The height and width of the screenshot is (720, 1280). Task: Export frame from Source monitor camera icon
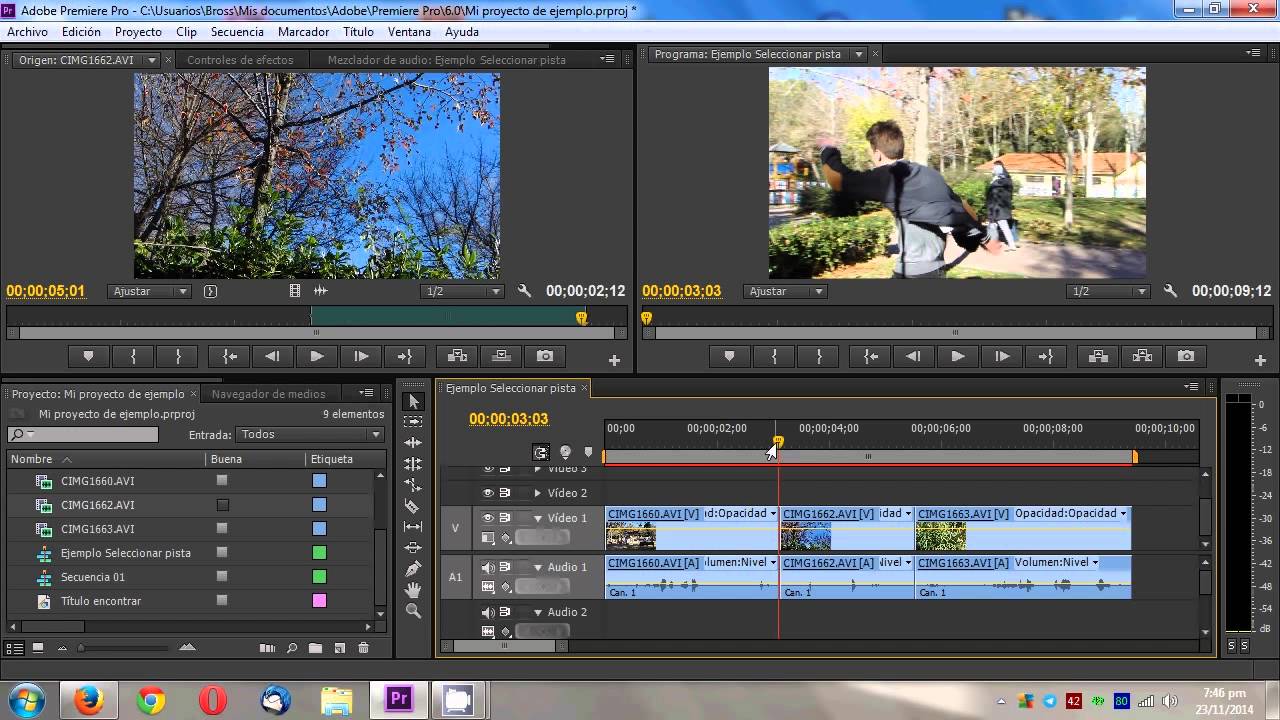[545, 356]
